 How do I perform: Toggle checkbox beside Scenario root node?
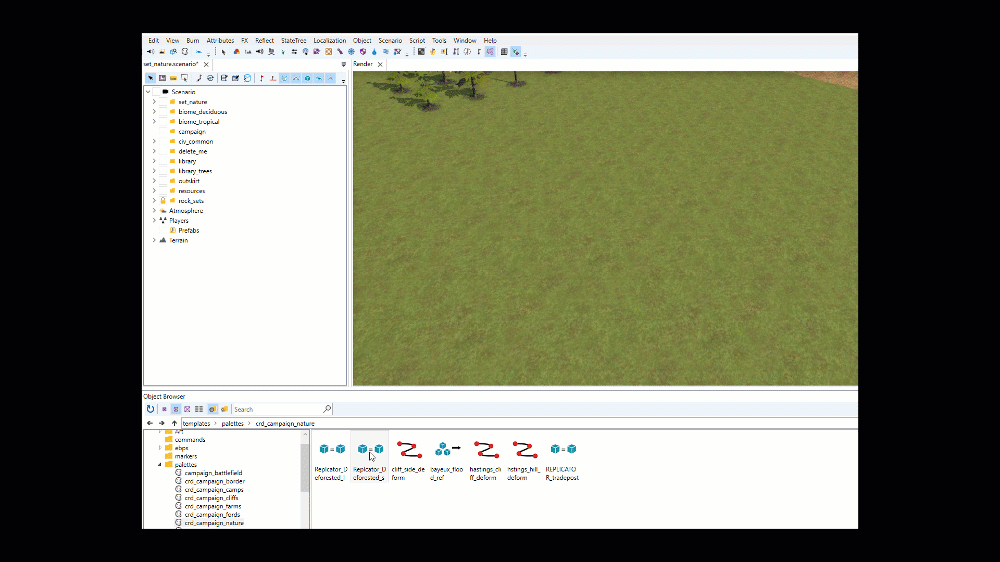pos(156,92)
